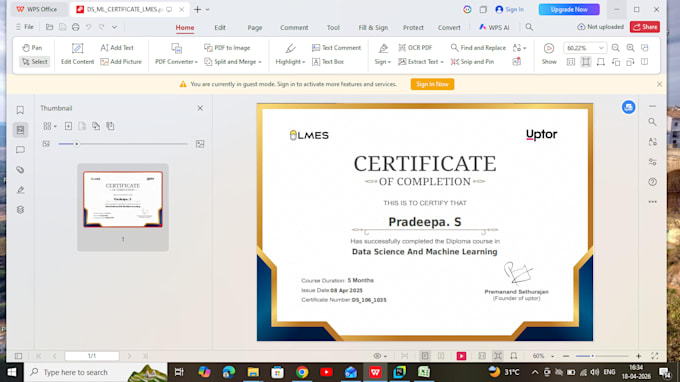Expand quick access toolbar dropdown arrow
The height and width of the screenshot is (382, 680).
click(x=114, y=27)
